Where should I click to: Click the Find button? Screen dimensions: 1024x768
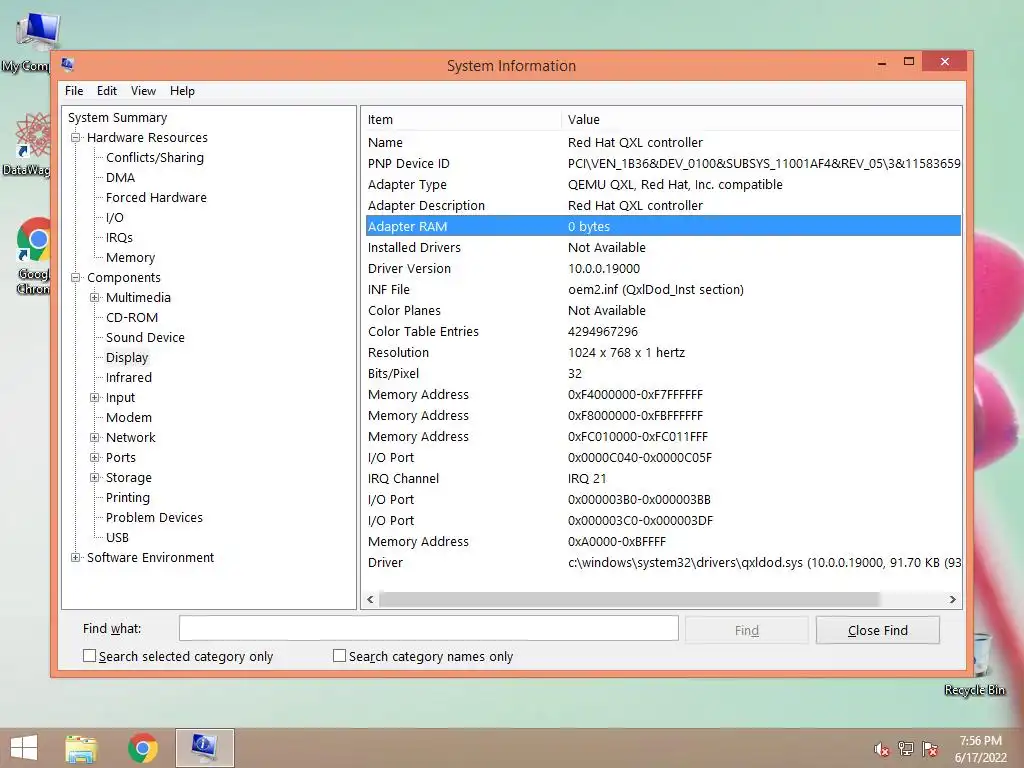[746, 630]
